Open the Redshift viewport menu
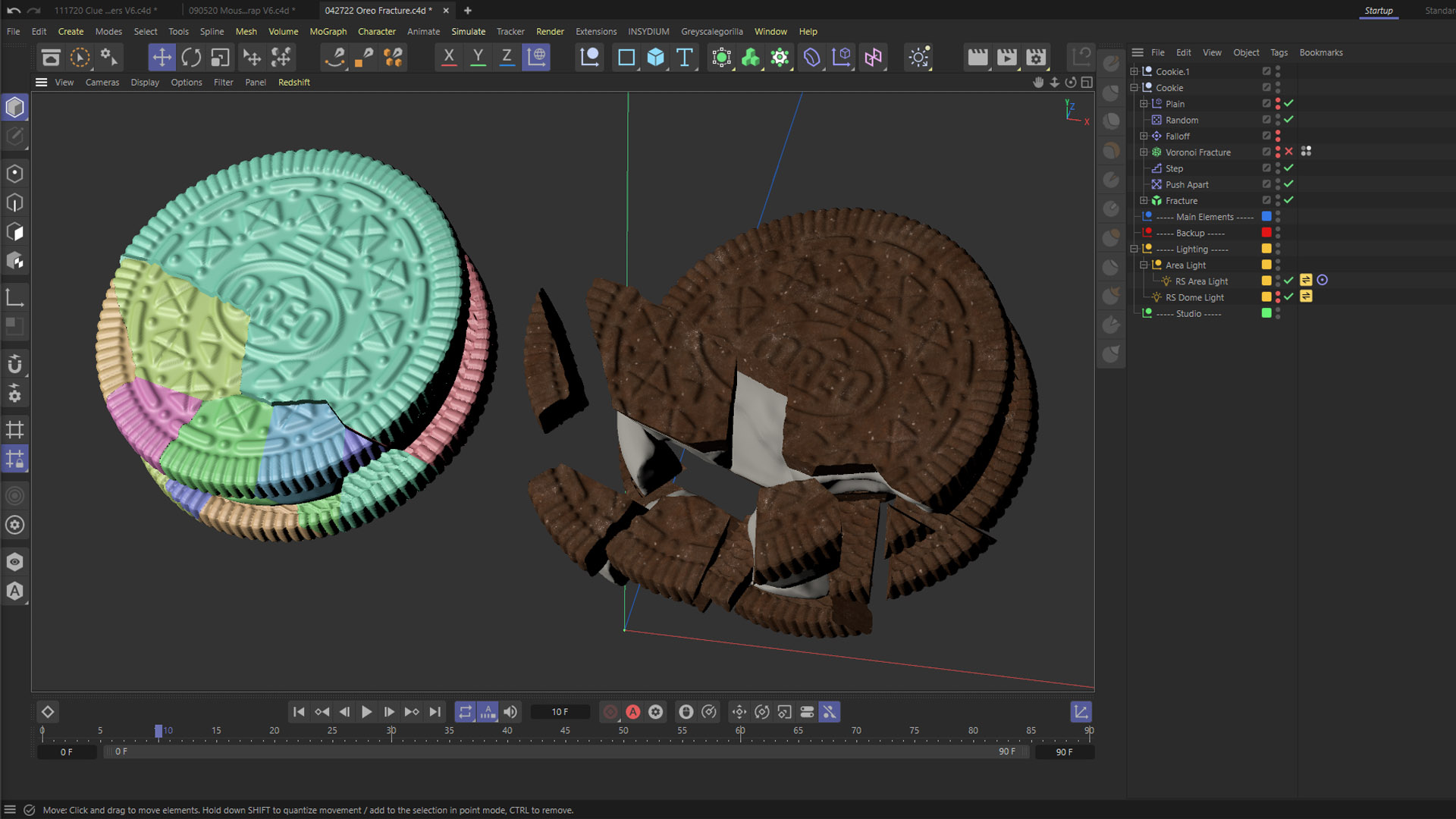 [293, 83]
